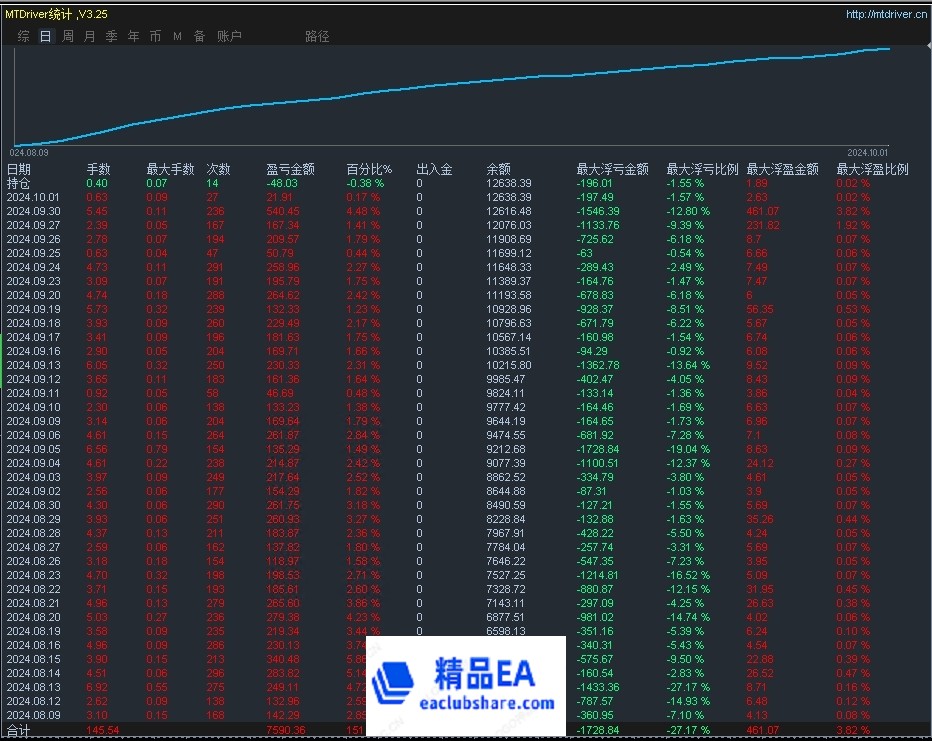Screen dimensions: 932x741
Task: Click the 币 currency statistics icon
Action: tap(155, 34)
